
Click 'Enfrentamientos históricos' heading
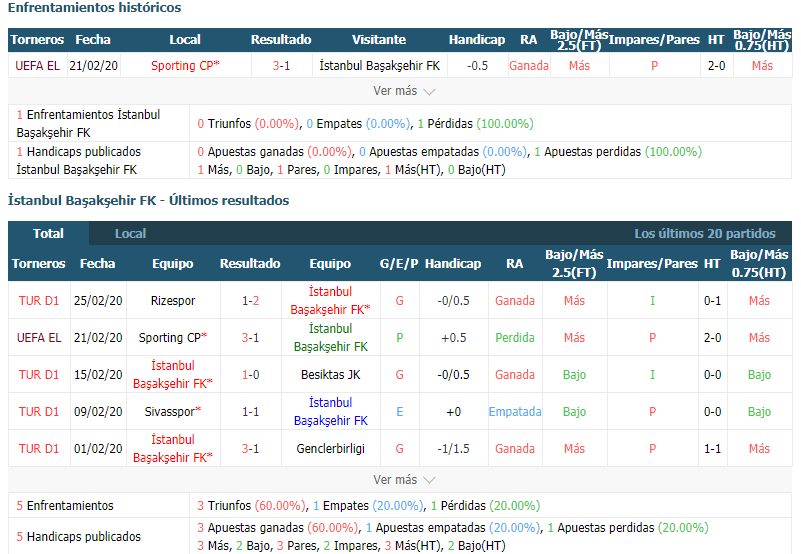[95, 8]
